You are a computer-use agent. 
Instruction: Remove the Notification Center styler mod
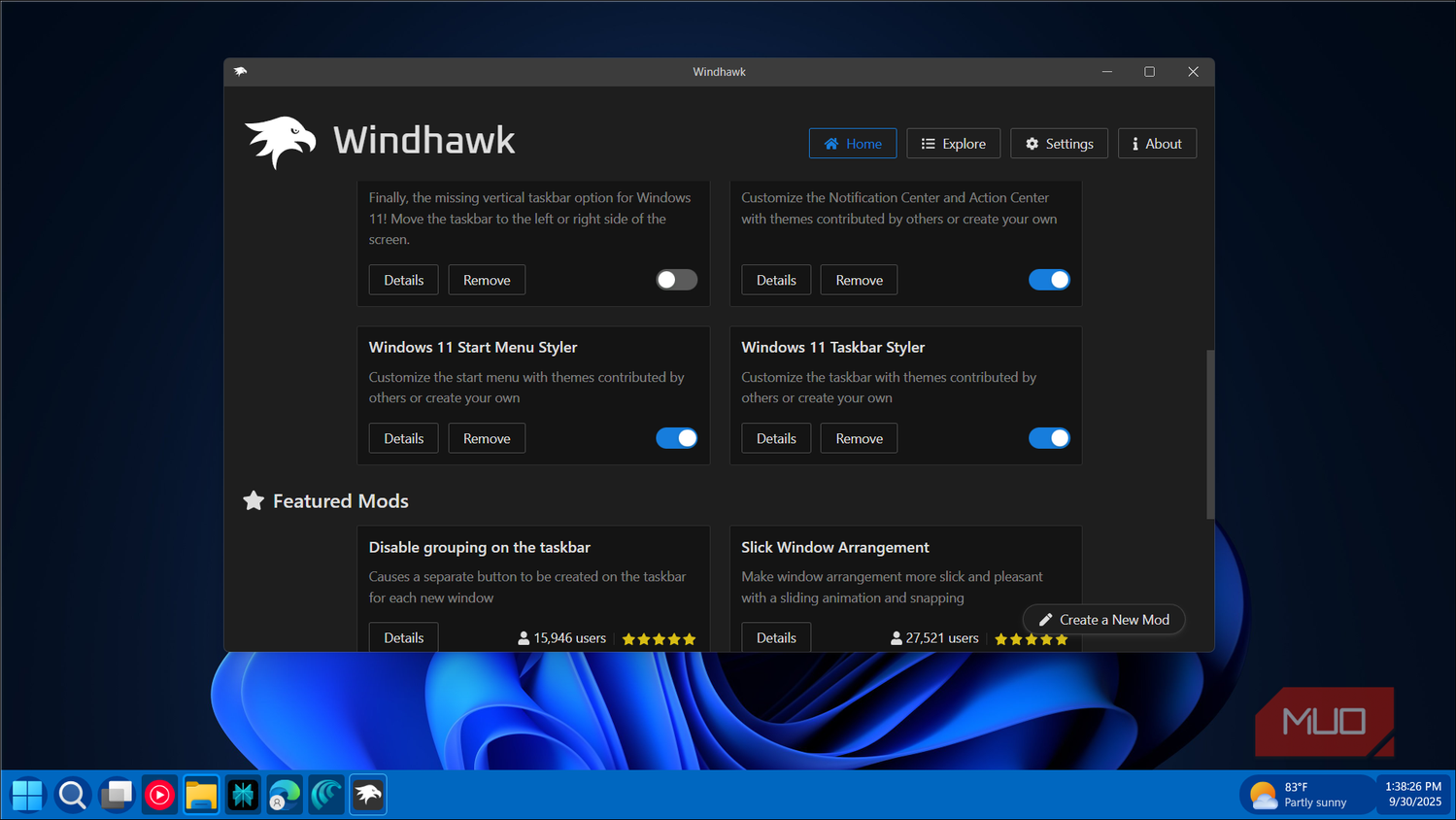(x=860, y=280)
